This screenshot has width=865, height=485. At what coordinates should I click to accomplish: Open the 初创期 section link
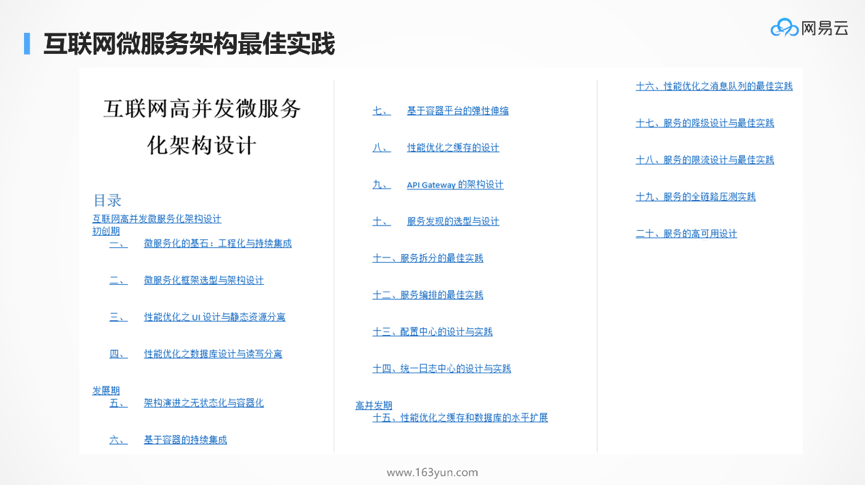[106, 231]
